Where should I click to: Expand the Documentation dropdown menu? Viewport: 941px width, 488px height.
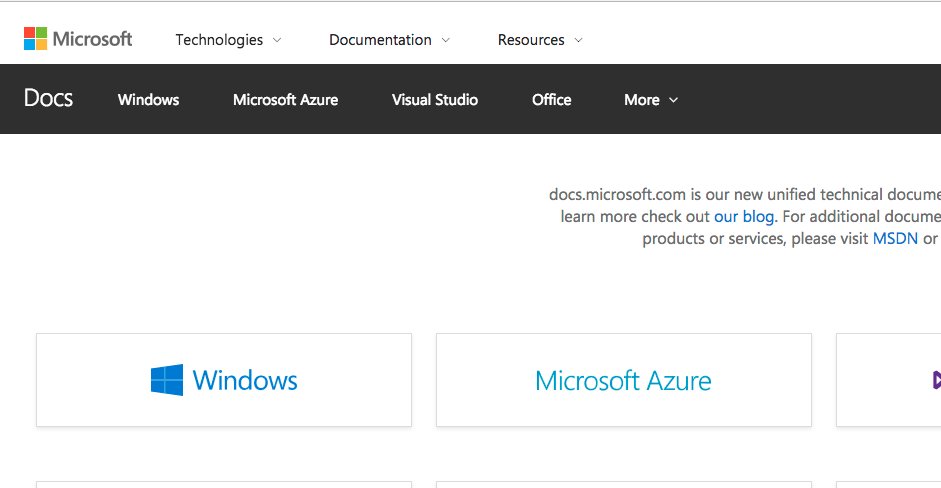(389, 40)
